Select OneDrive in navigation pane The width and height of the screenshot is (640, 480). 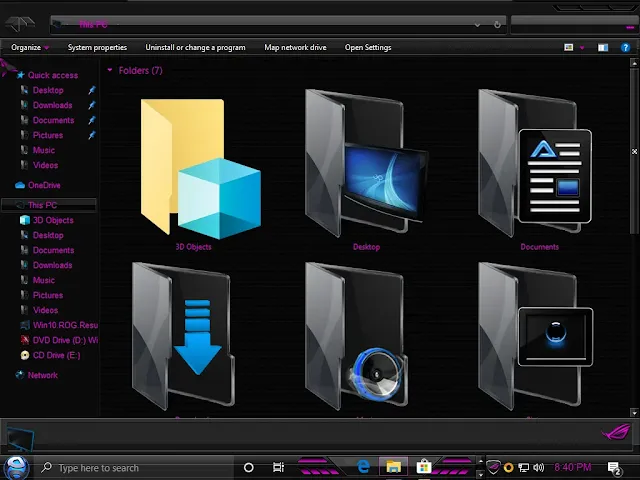click(44, 185)
